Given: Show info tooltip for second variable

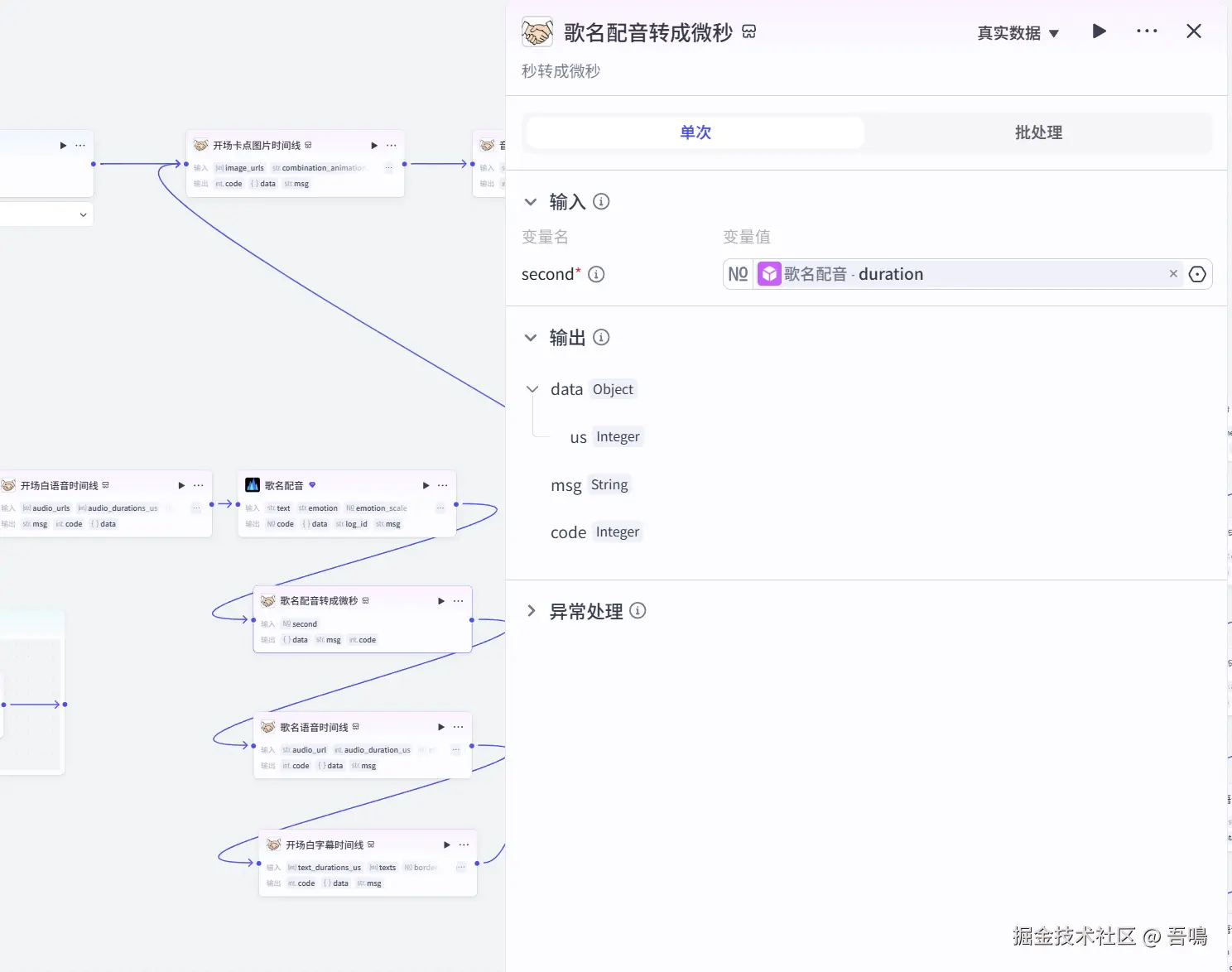Looking at the screenshot, I should pyautogui.click(x=596, y=274).
